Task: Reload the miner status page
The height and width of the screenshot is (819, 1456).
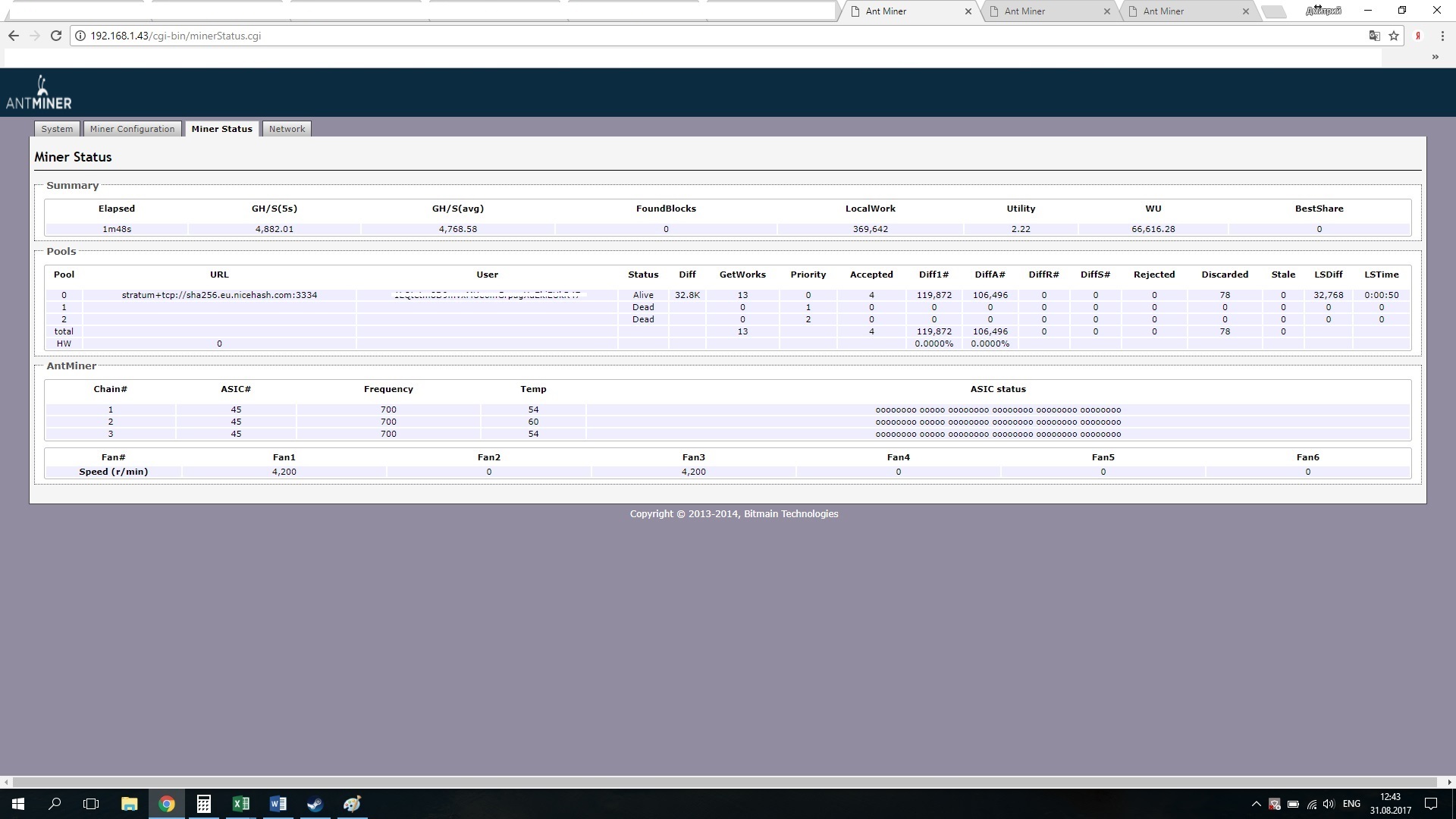Action: [x=55, y=36]
